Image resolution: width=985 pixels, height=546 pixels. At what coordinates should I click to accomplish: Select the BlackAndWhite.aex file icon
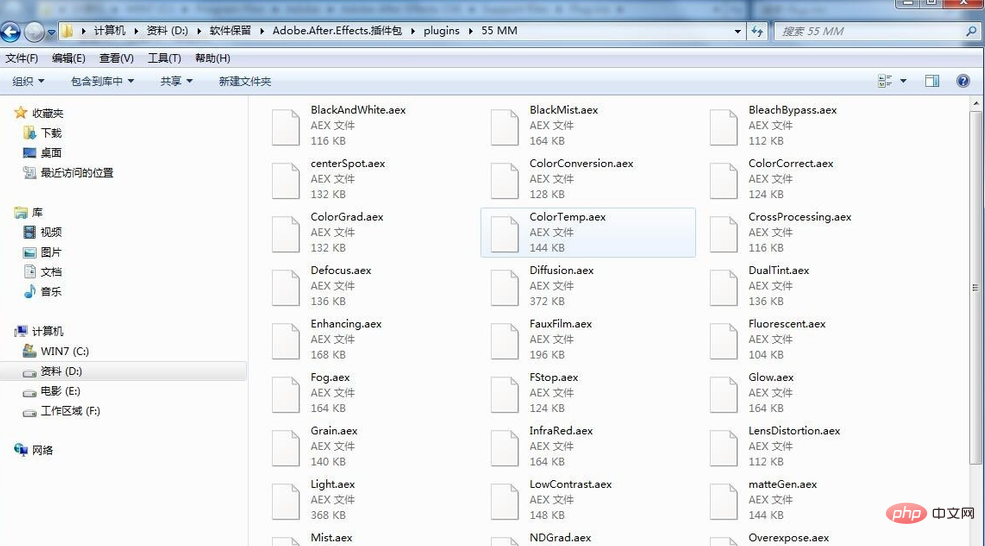pos(285,126)
